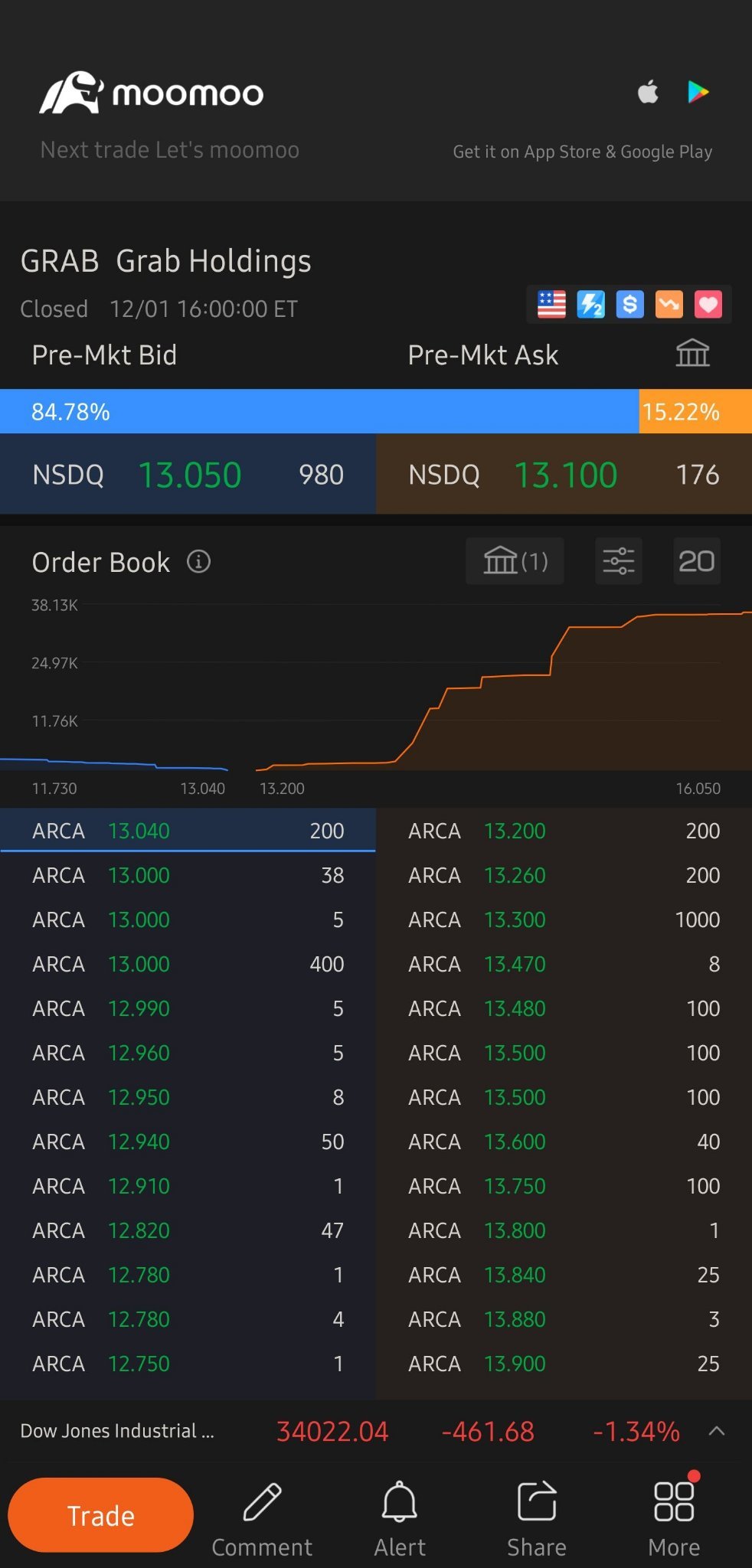Tap Dow Jones change -1.34%
Viewport: 752px width, 1568px height.
(x=636, y=1431)
